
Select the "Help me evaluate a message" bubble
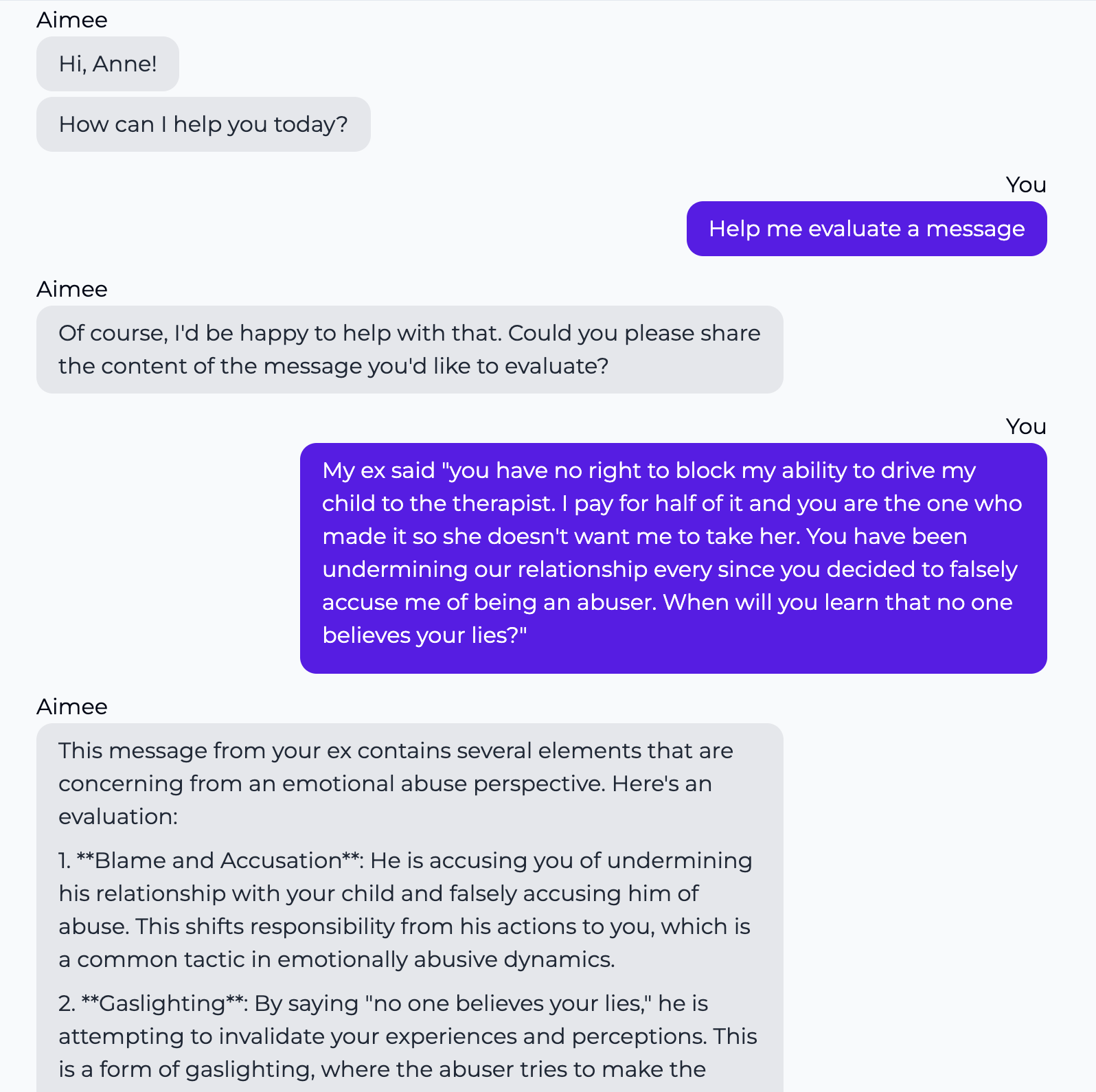(866, 229)
